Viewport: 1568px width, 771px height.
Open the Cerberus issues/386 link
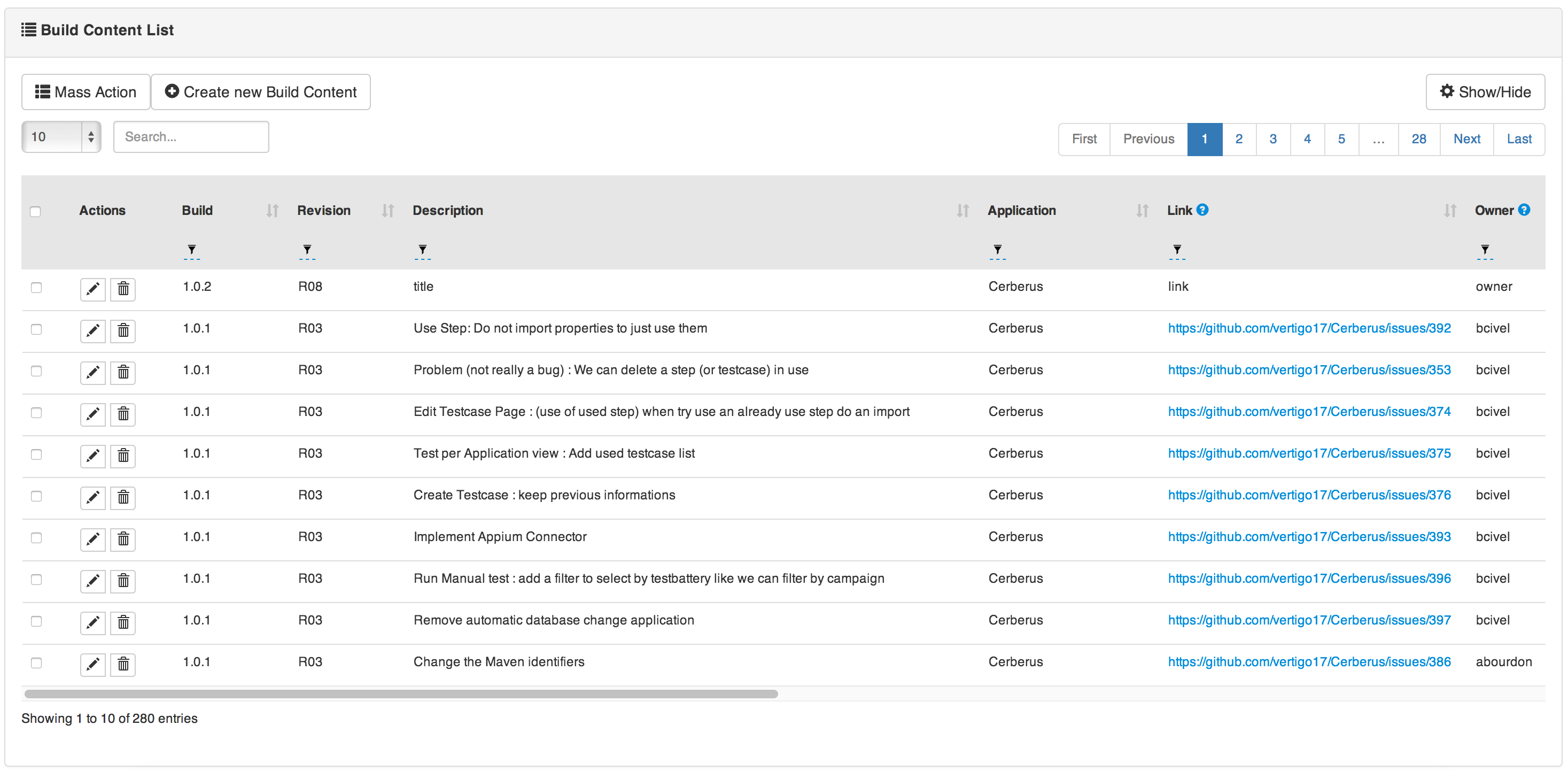[x=1309, y=662]
